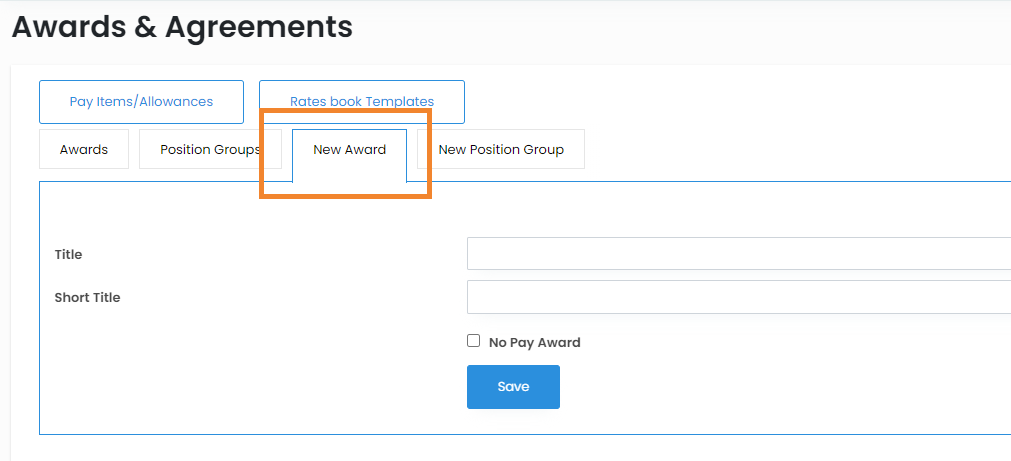Enable the No Pay Award checkbox
1011x461 pixels.
[474, 341]
